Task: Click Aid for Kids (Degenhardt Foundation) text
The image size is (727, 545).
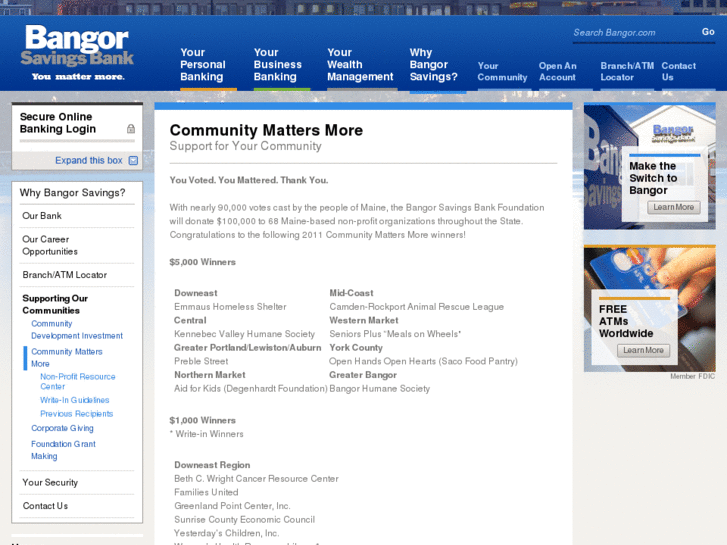Action: 251,389
